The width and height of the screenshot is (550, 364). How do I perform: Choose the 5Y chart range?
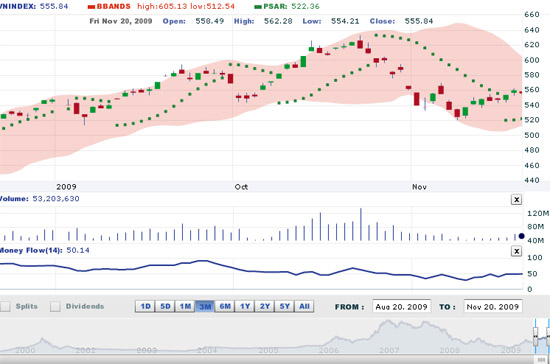point(284,306)
